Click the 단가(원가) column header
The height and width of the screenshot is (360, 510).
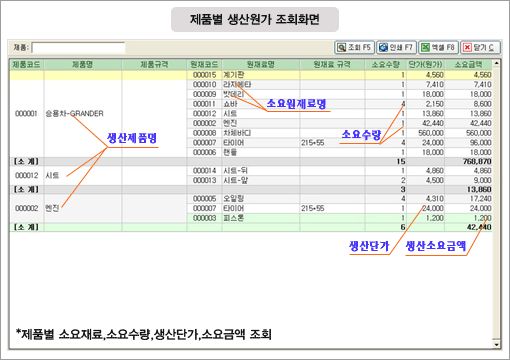pos(425,64)
